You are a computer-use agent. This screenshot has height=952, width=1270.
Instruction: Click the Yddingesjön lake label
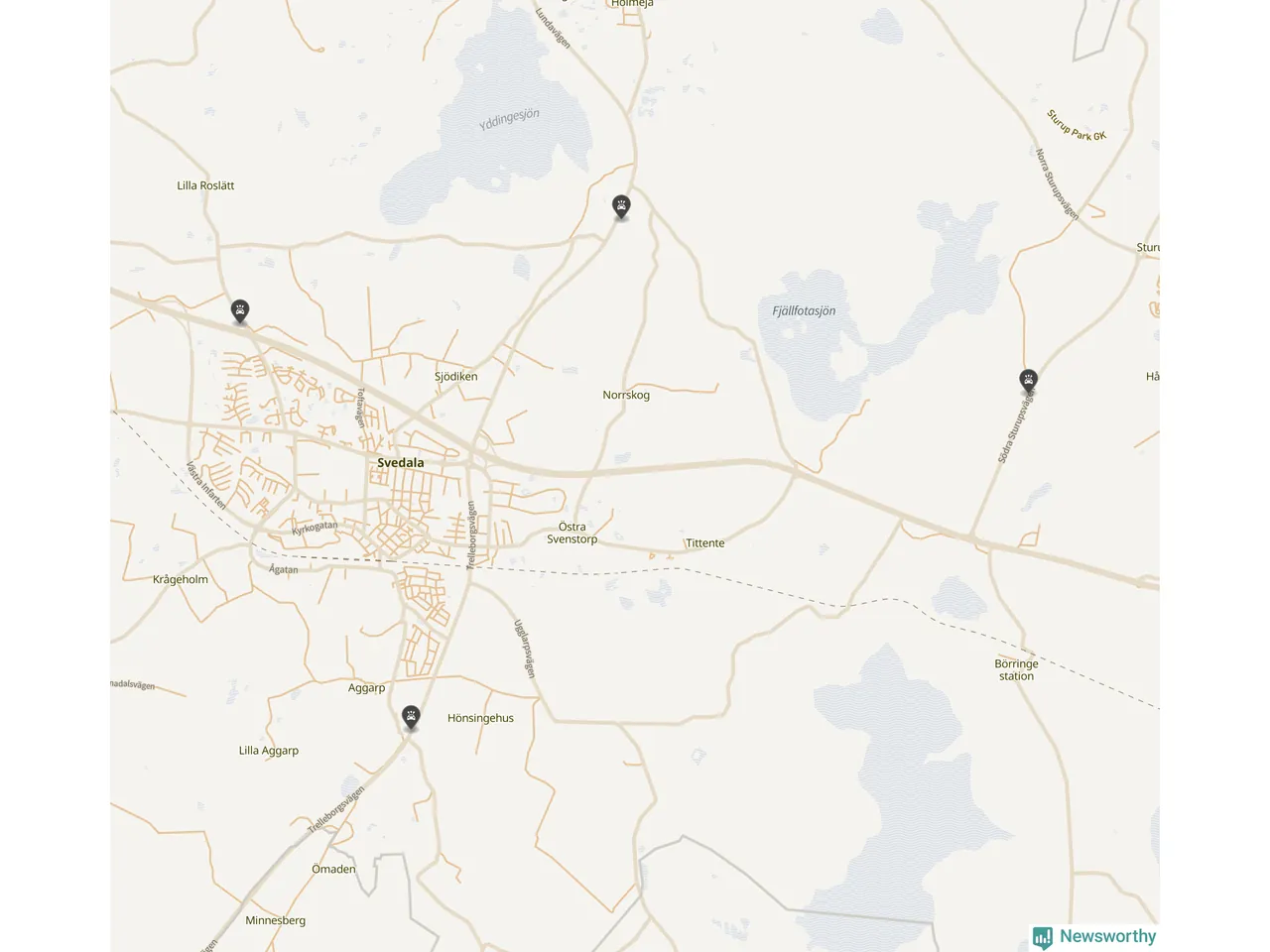pos(509,120)
